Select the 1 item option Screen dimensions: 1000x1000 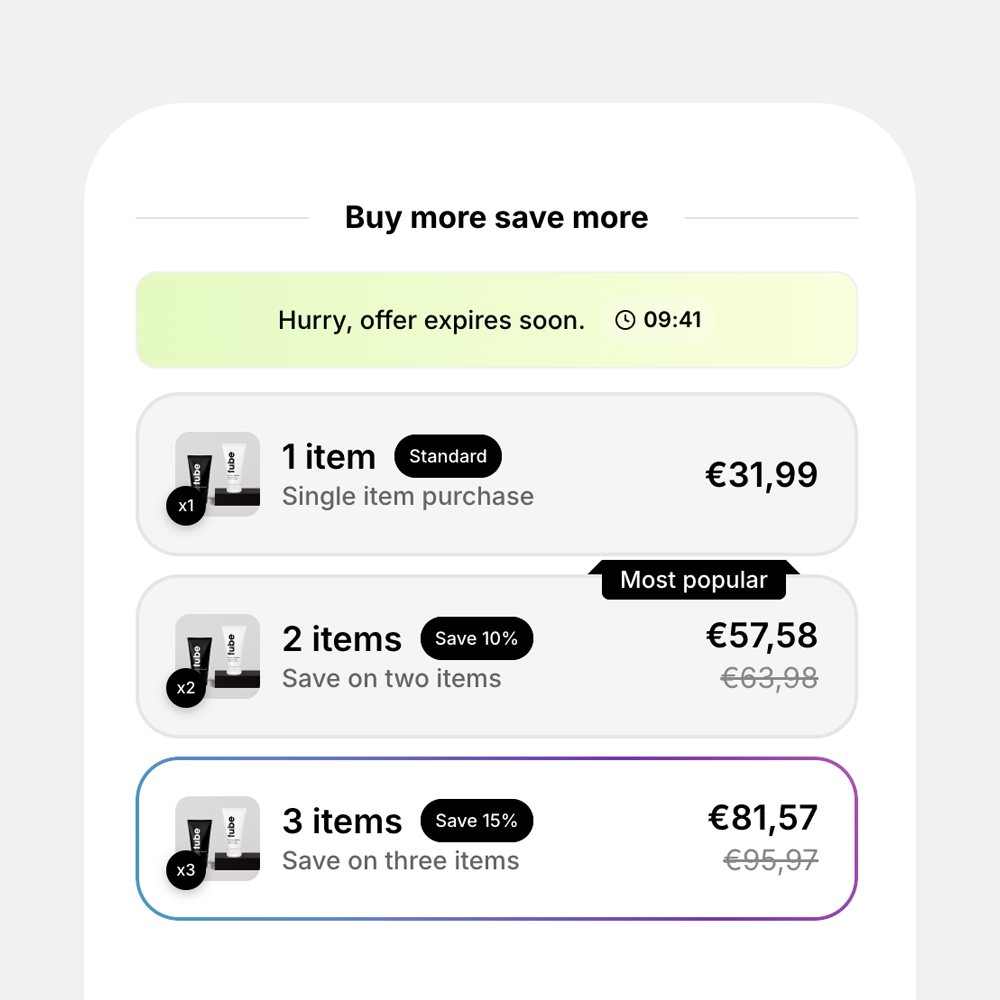point(497,474)
